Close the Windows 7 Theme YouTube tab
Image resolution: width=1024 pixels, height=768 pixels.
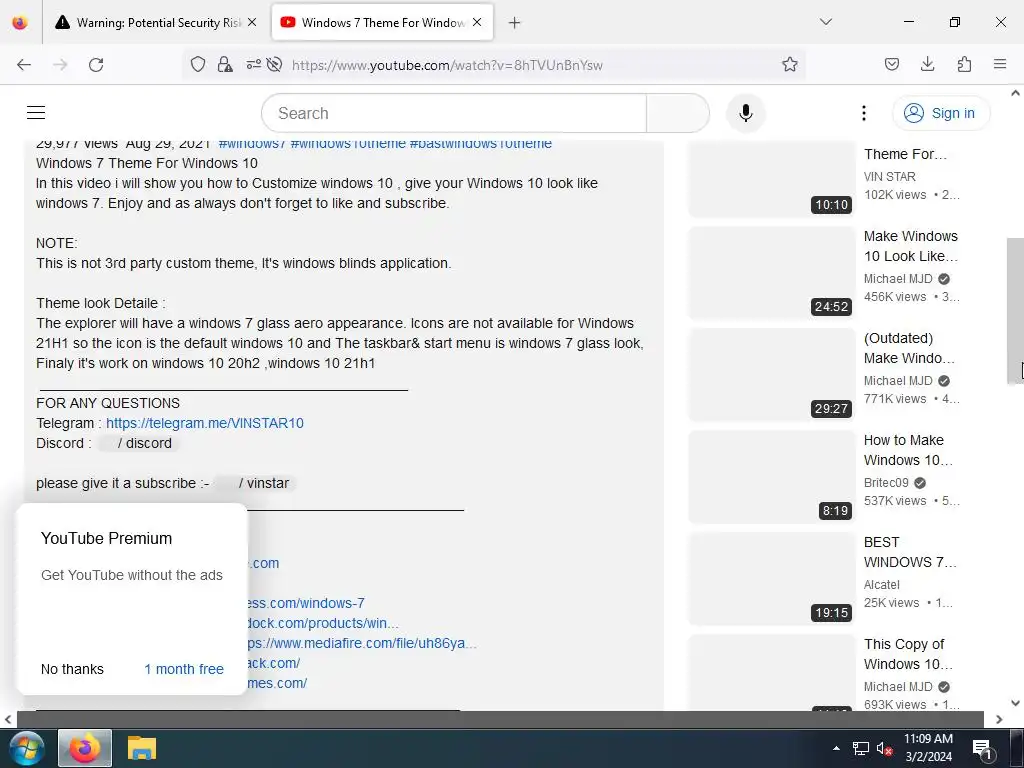pos(477,22)
